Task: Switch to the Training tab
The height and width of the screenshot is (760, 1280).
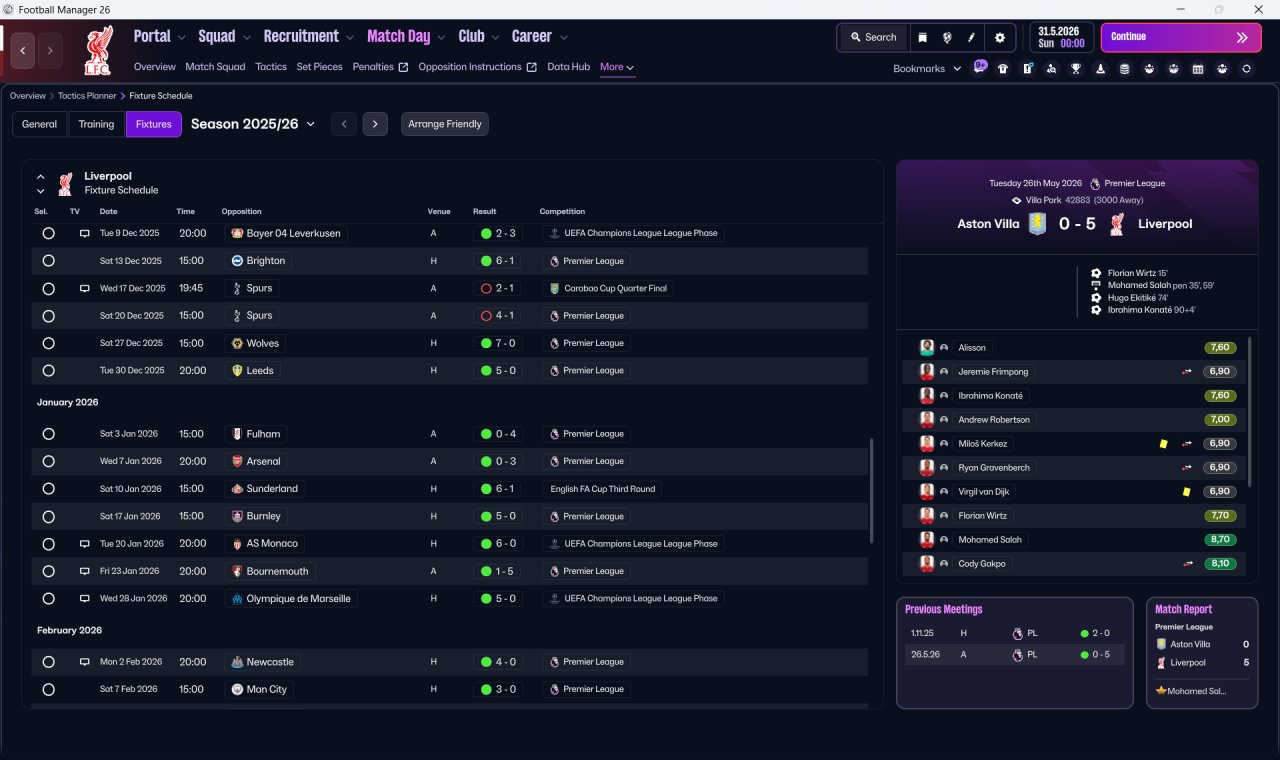Action: (96, 124)
